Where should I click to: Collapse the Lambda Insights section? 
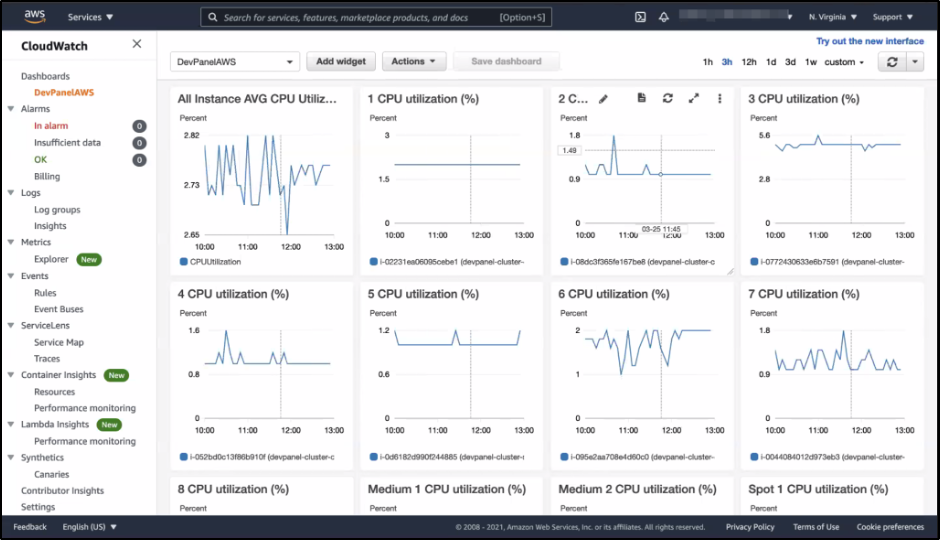pyautogui.click(x=11, y=424)
